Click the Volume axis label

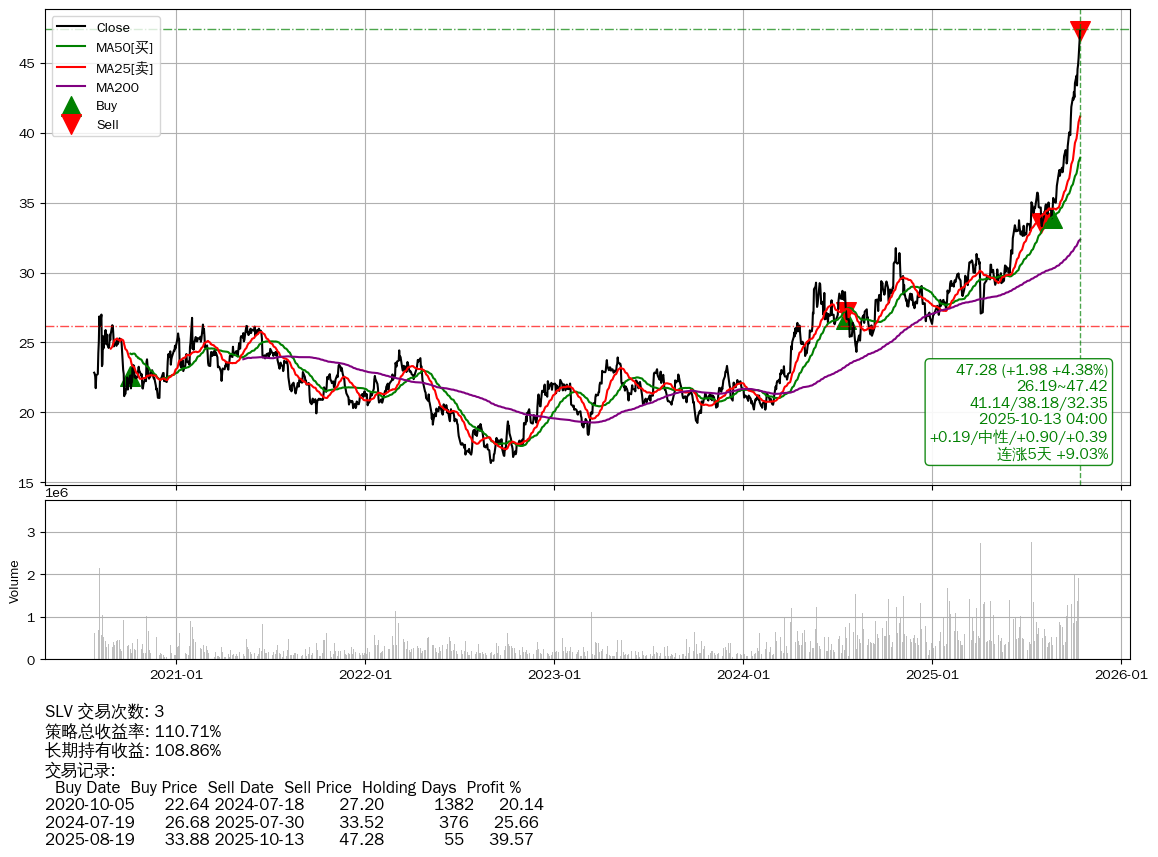[14, 581]
